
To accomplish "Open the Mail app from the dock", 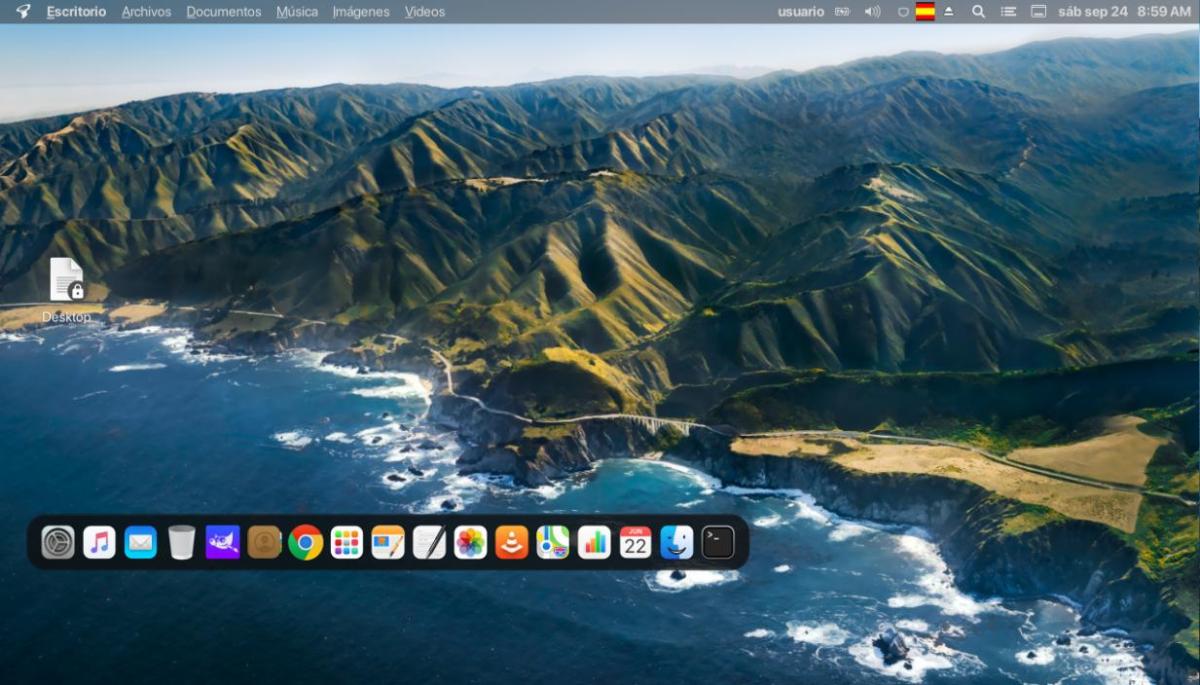I will coord(140,542).
